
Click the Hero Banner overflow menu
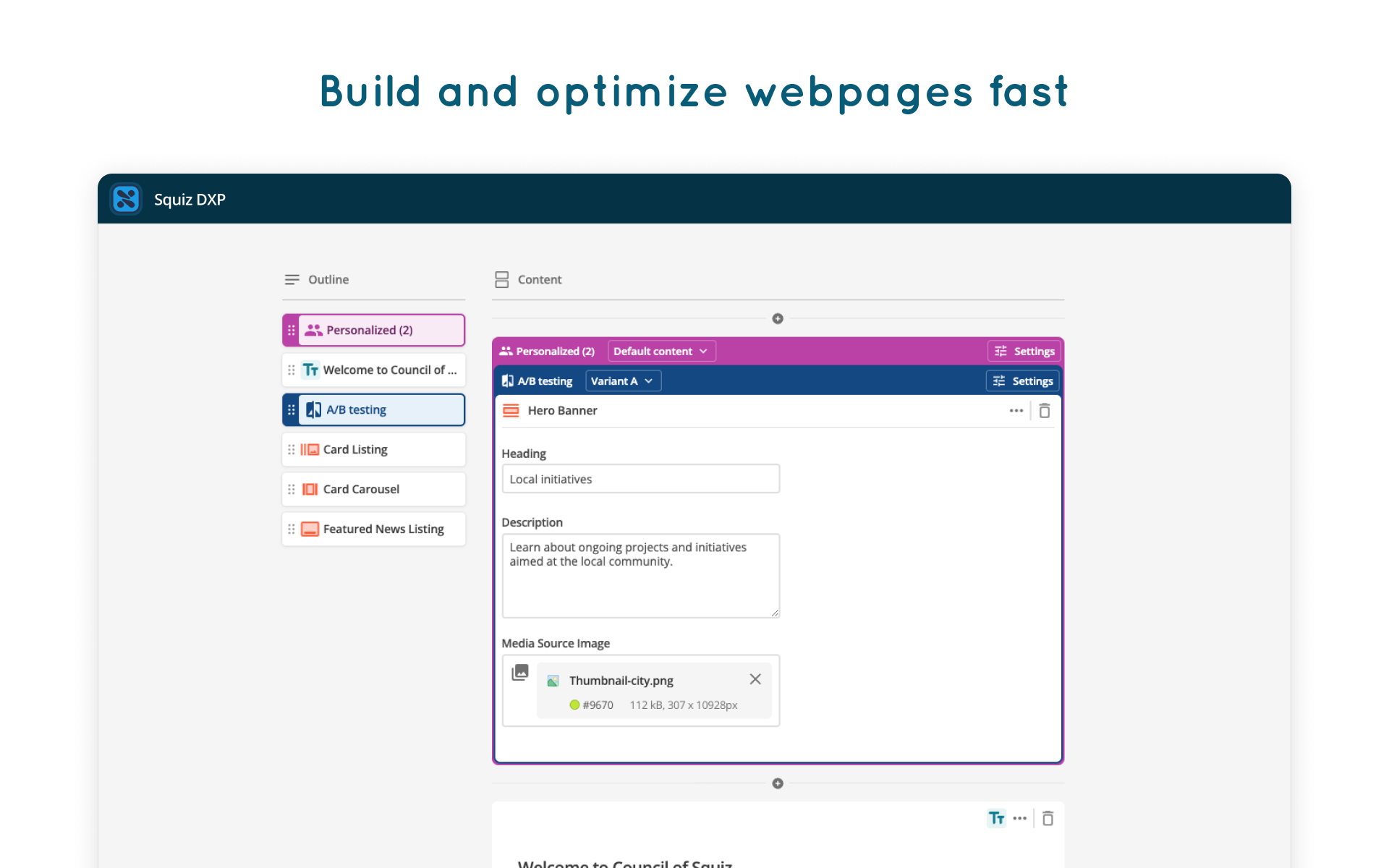click(1016, 410)
